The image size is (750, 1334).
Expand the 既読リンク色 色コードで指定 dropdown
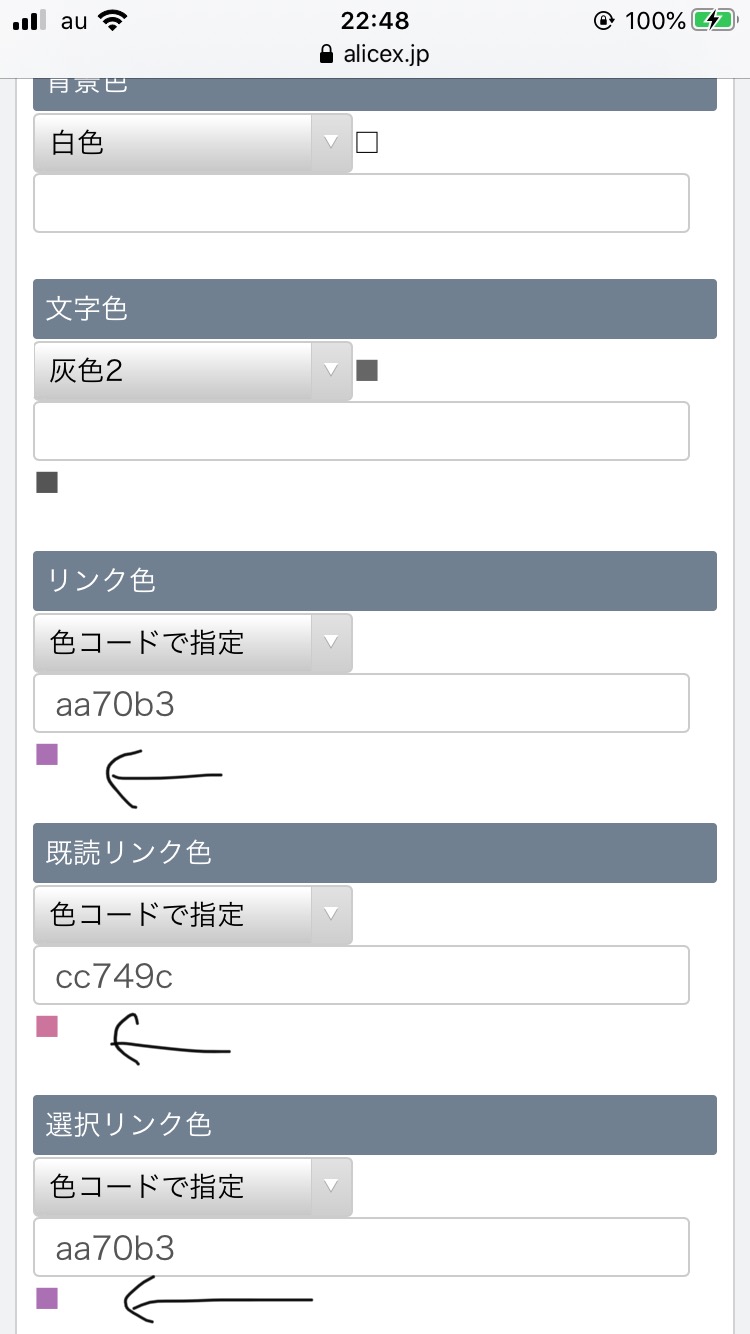click(x=192, y=915)
